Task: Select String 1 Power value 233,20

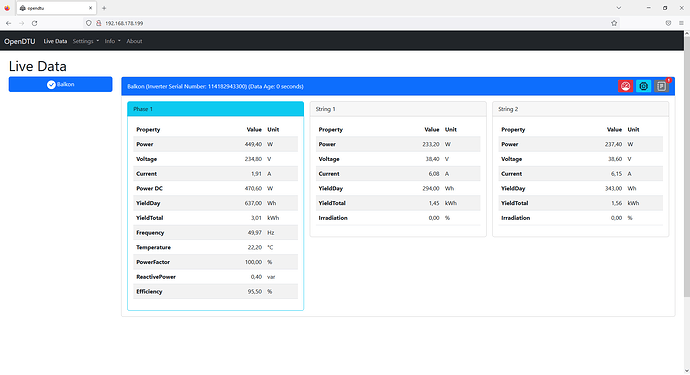Action: (430, 144)
